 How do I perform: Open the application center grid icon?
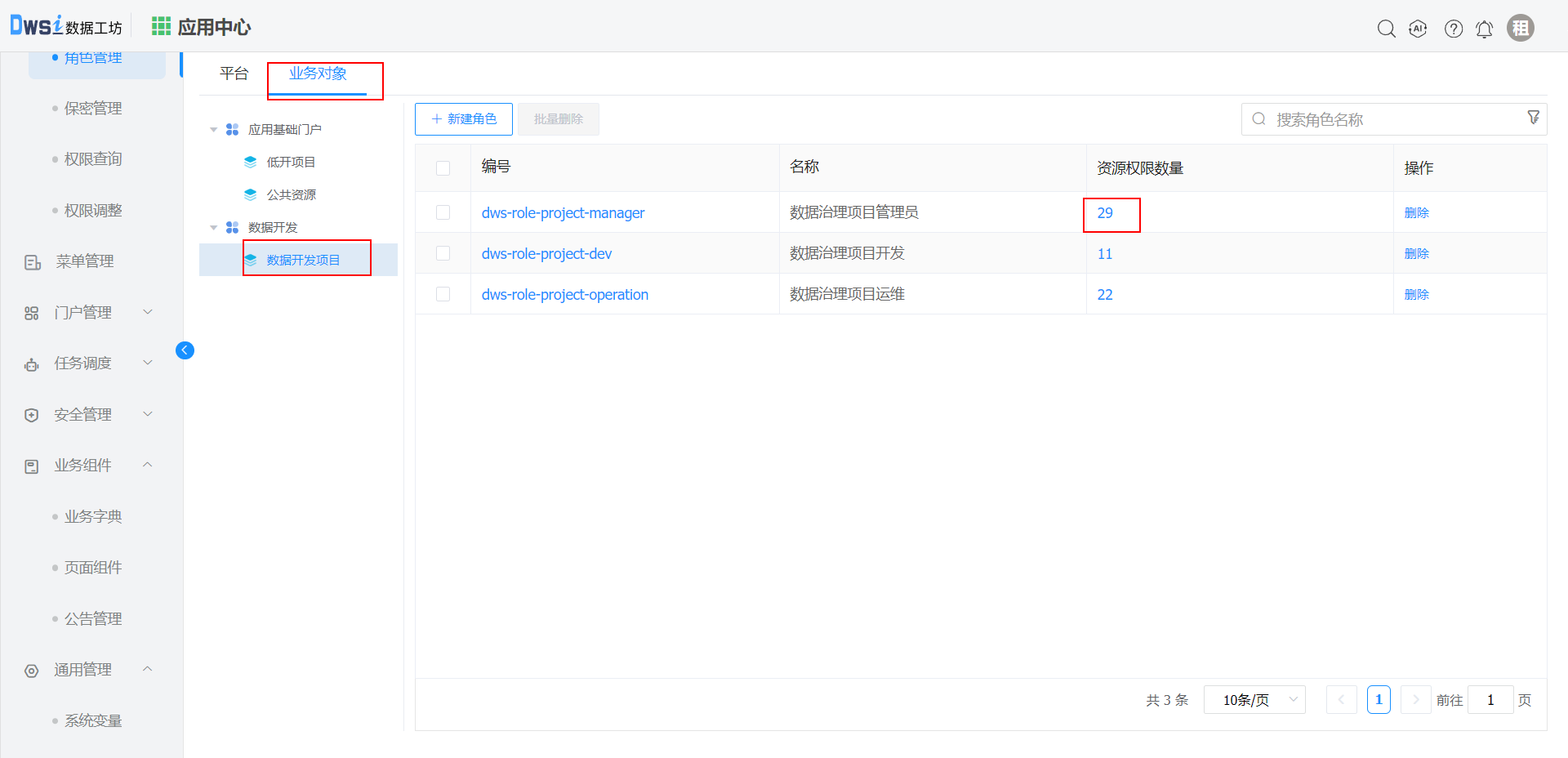point(161,27)
